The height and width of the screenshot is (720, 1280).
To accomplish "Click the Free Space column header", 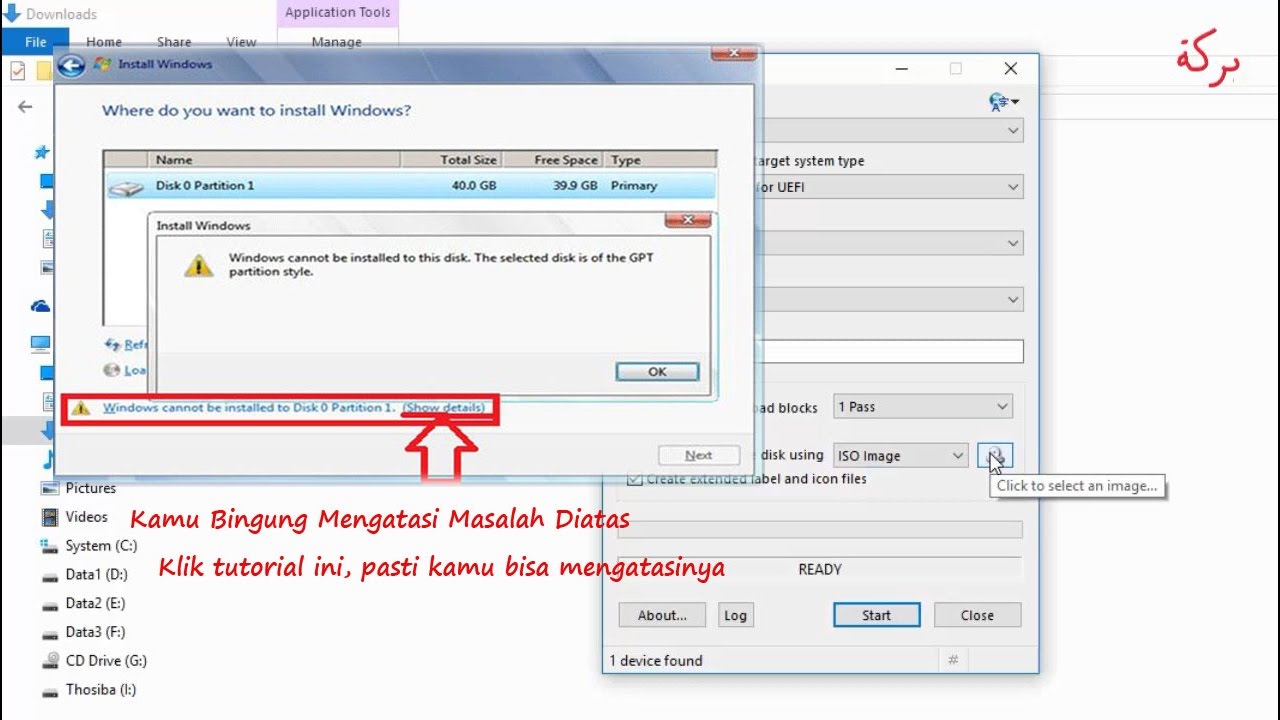I will [553, 160].
